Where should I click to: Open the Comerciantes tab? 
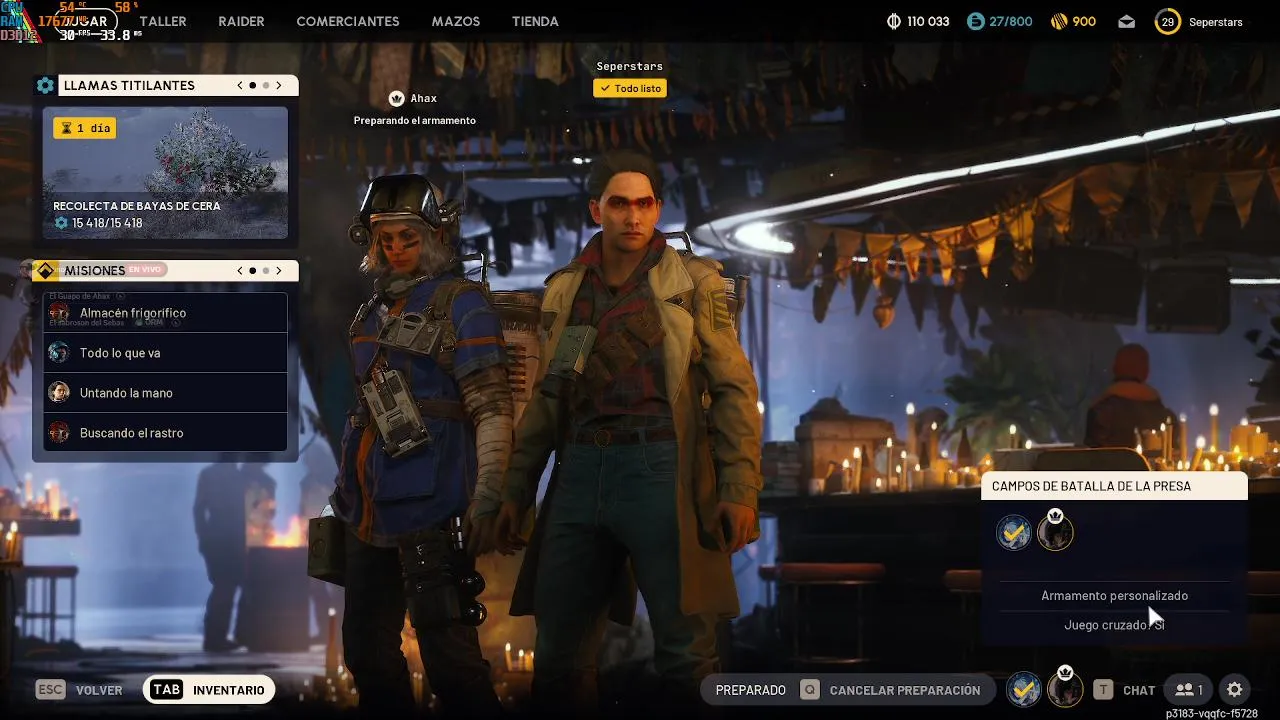click(x=348, y=21)
